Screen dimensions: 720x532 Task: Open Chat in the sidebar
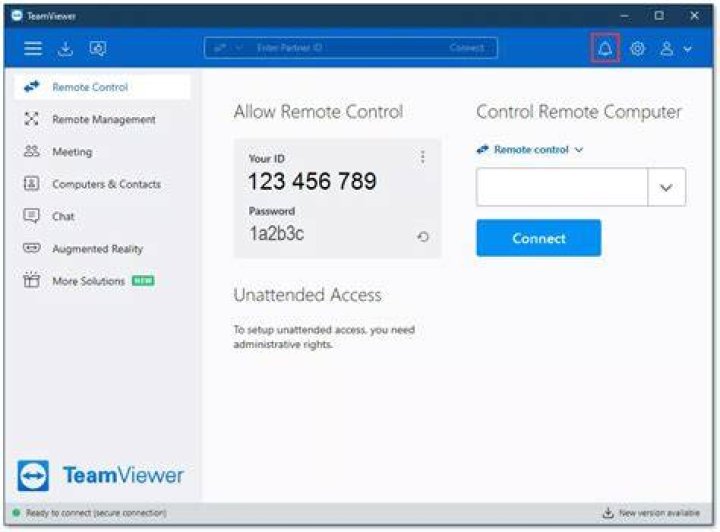coord(102,216)
